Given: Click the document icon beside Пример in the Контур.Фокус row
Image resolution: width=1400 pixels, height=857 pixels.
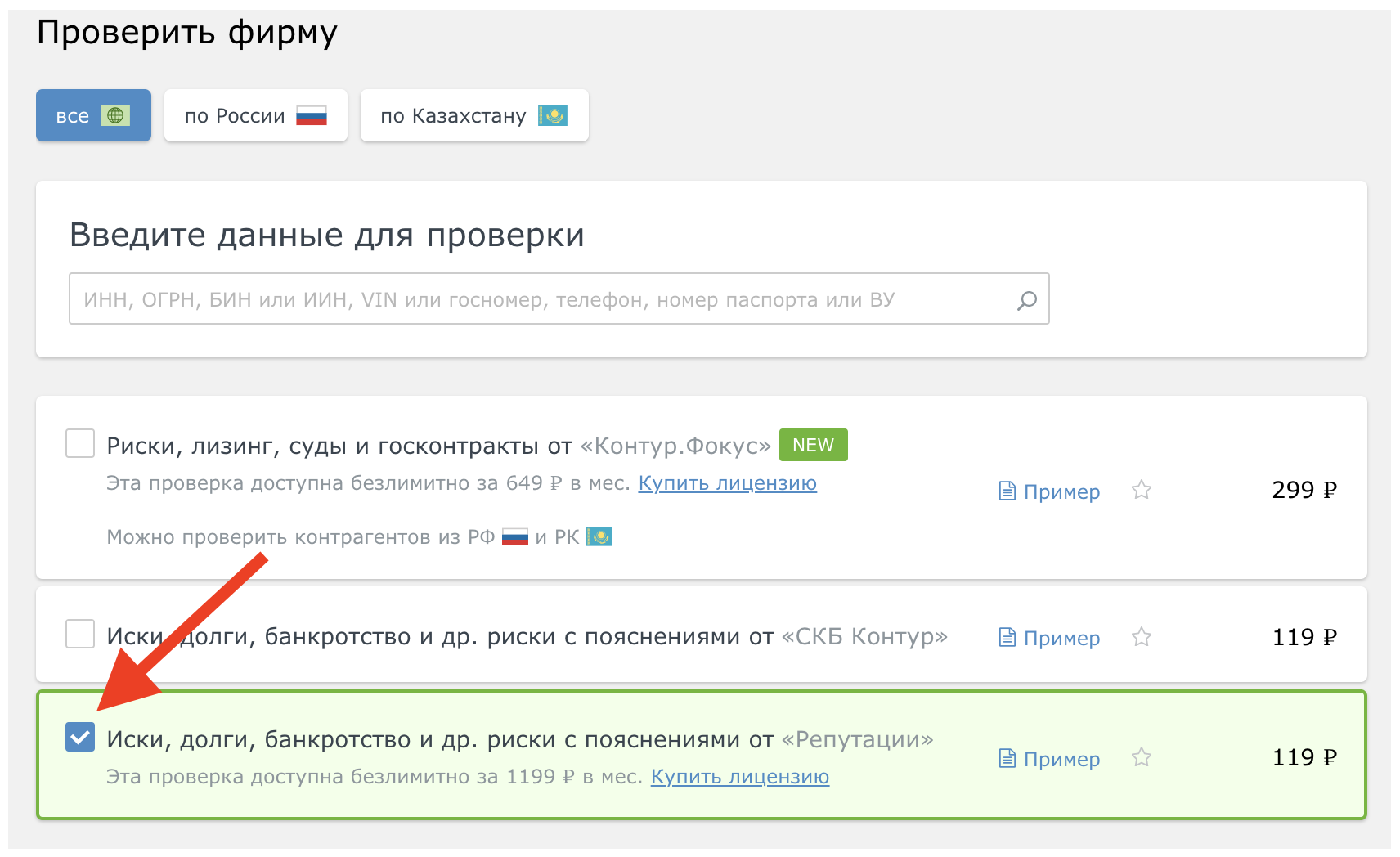Looking at the screenshot, I should coord(1007,491).
